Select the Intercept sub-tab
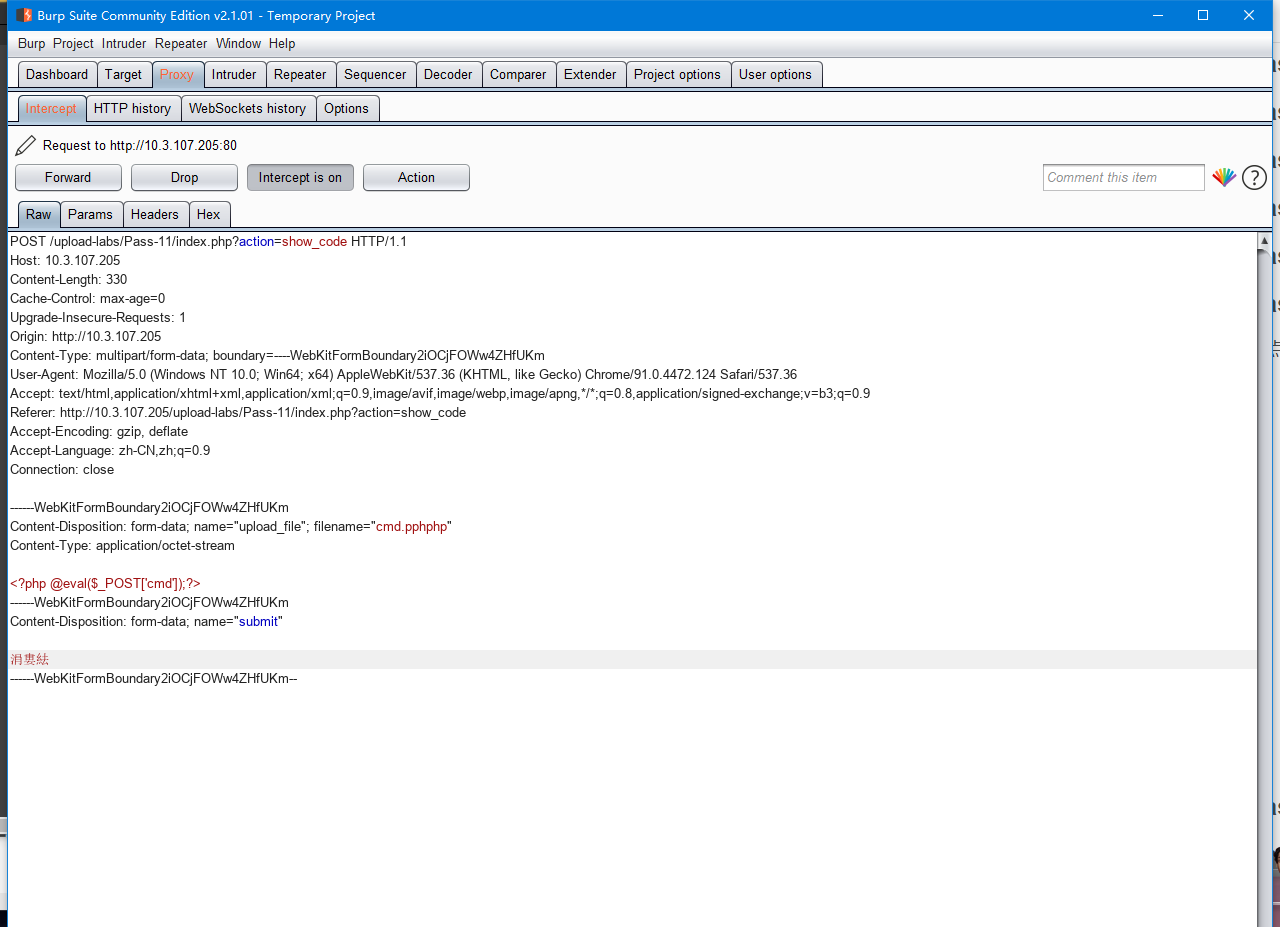 tap(51, 109)
